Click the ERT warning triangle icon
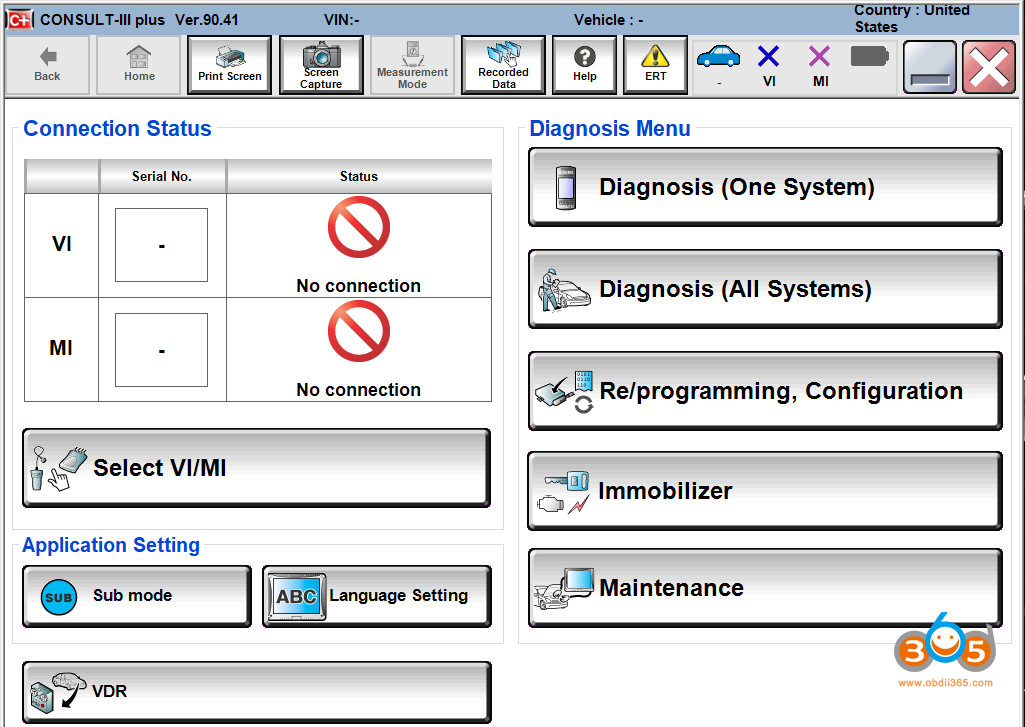The image size is (1025, 727). point(655,65)
